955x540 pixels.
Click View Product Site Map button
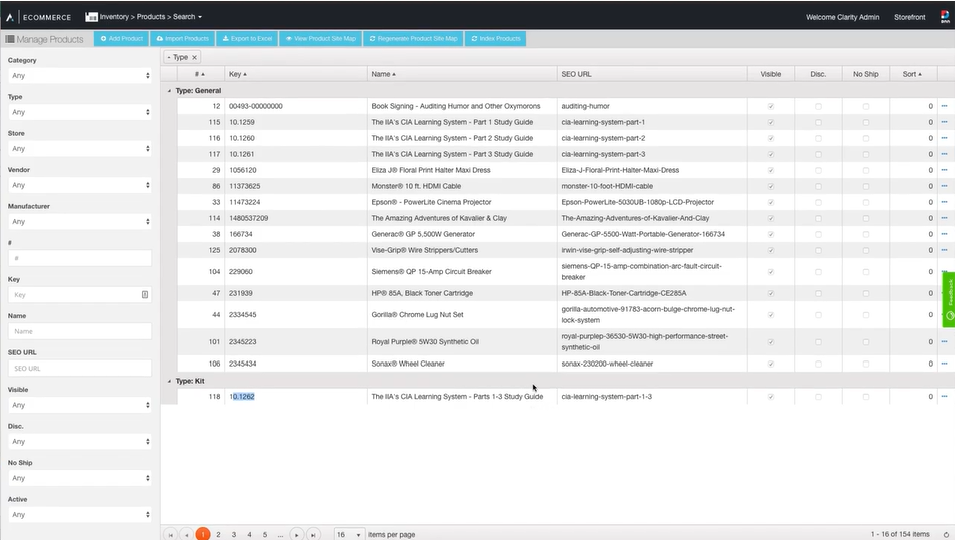(320, 38)
